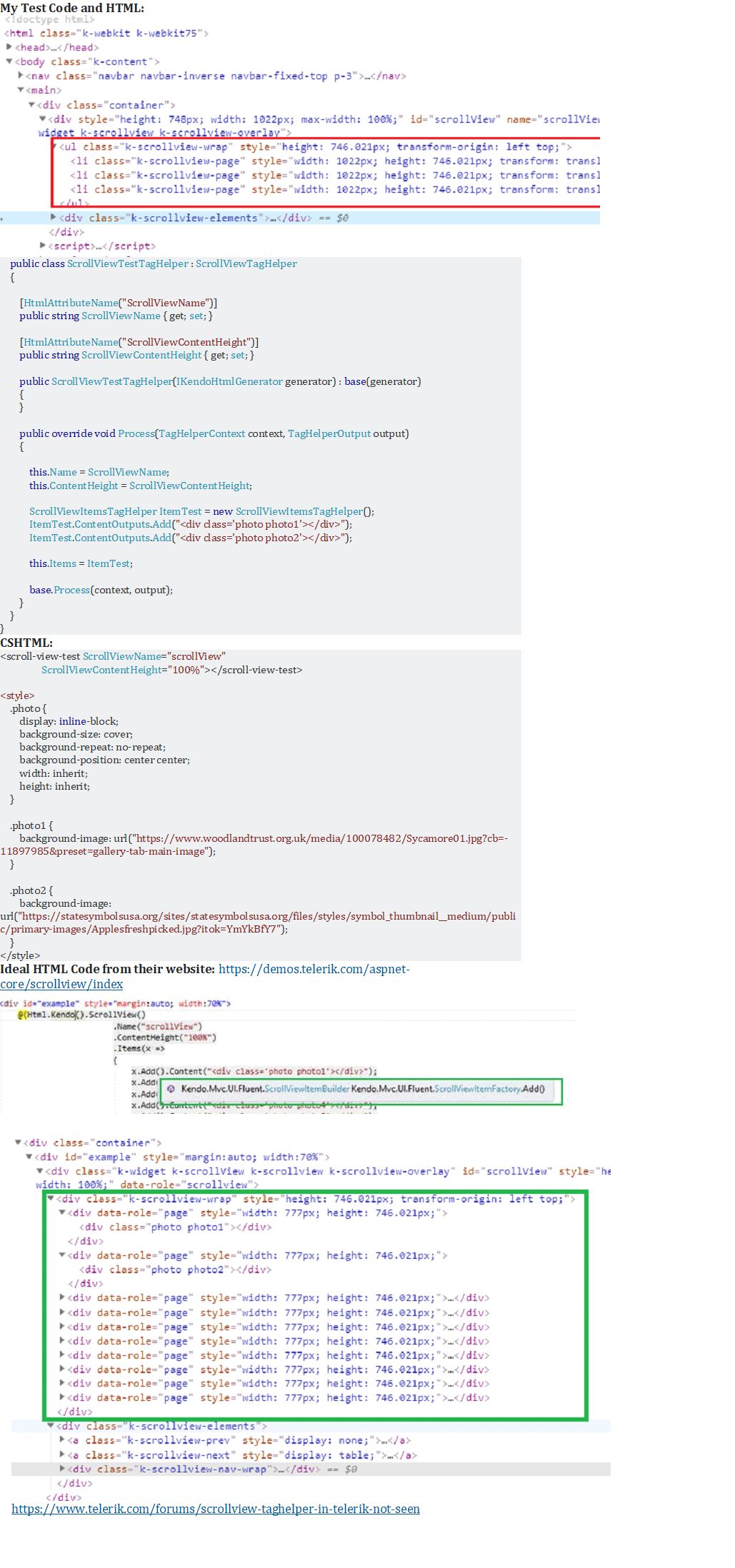
Task: Click the 'ScrollViewItemsTagHelper ItemTest = new' line
Action: (201, 511)
